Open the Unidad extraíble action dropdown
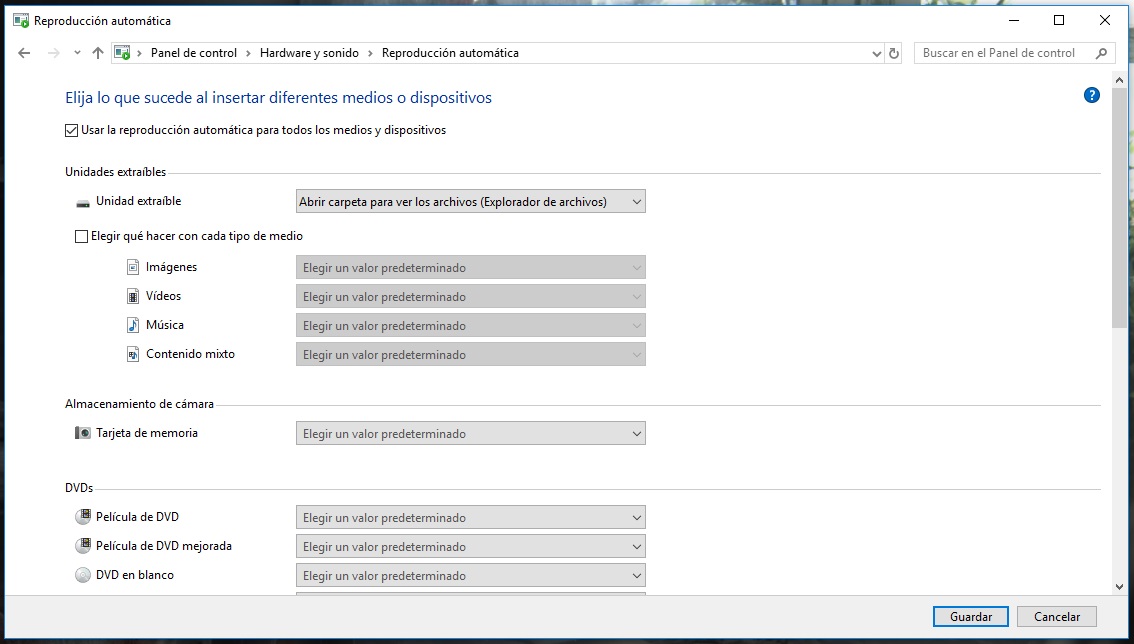This screenshot has height=644, width=1134. [x=470, y=202]
